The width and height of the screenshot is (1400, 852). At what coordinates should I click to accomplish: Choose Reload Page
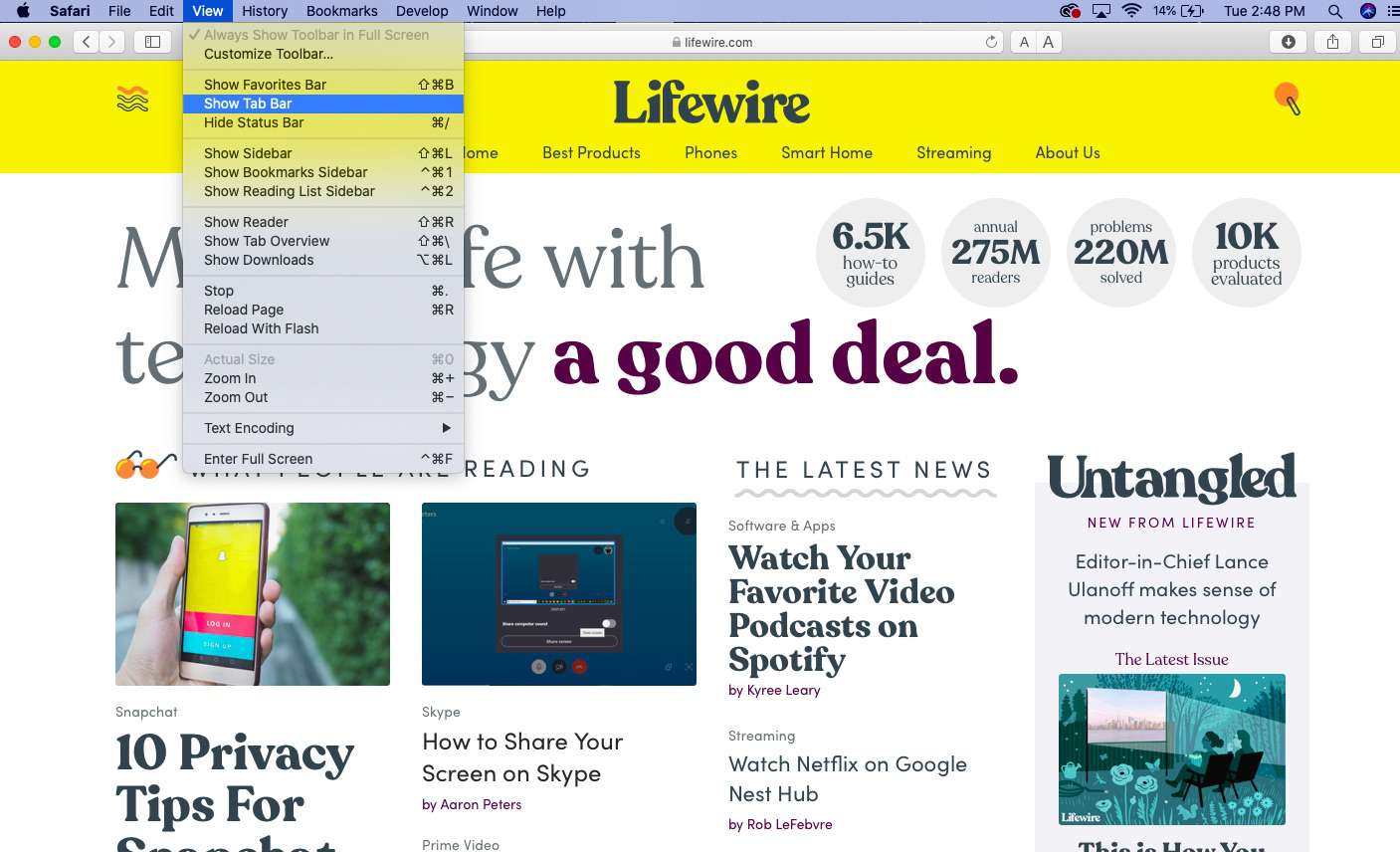(x=323, y=310)
